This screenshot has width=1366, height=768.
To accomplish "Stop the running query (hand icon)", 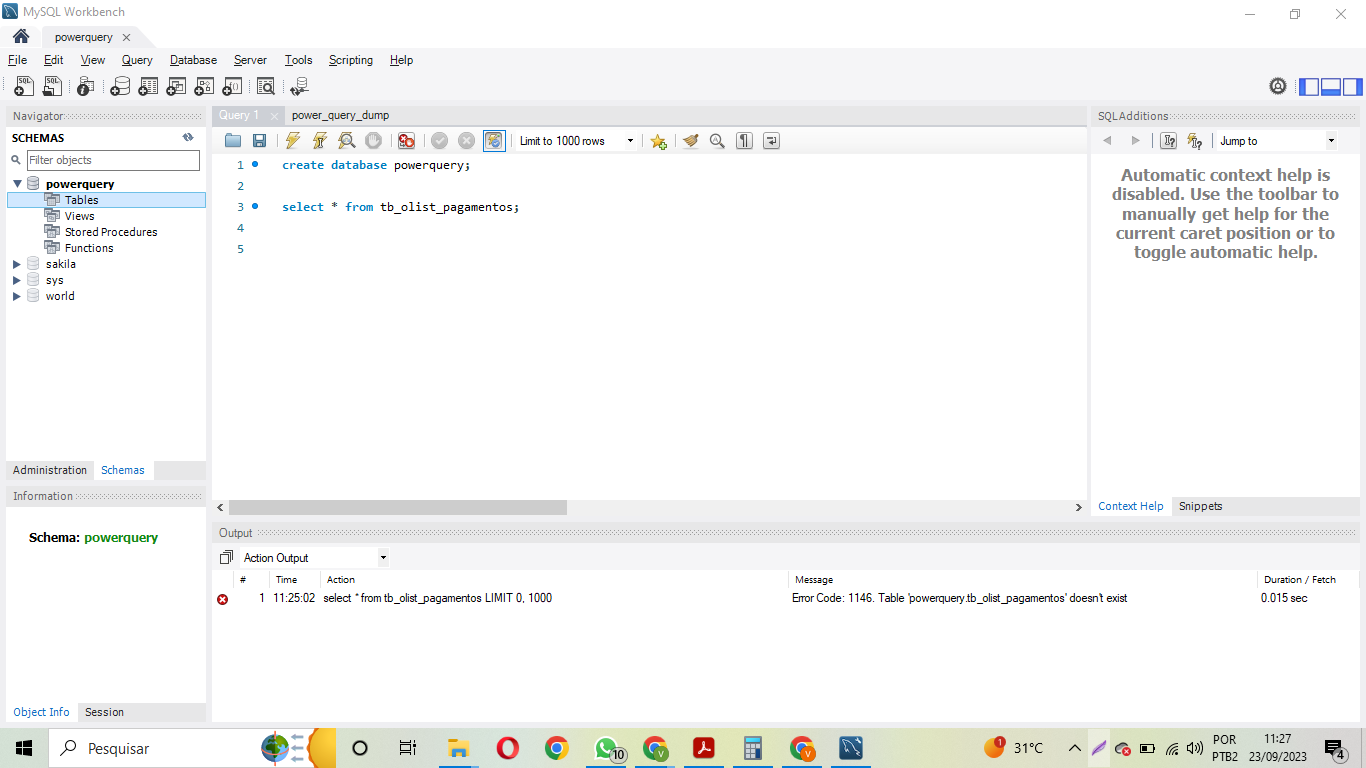I will coord(373,141).
